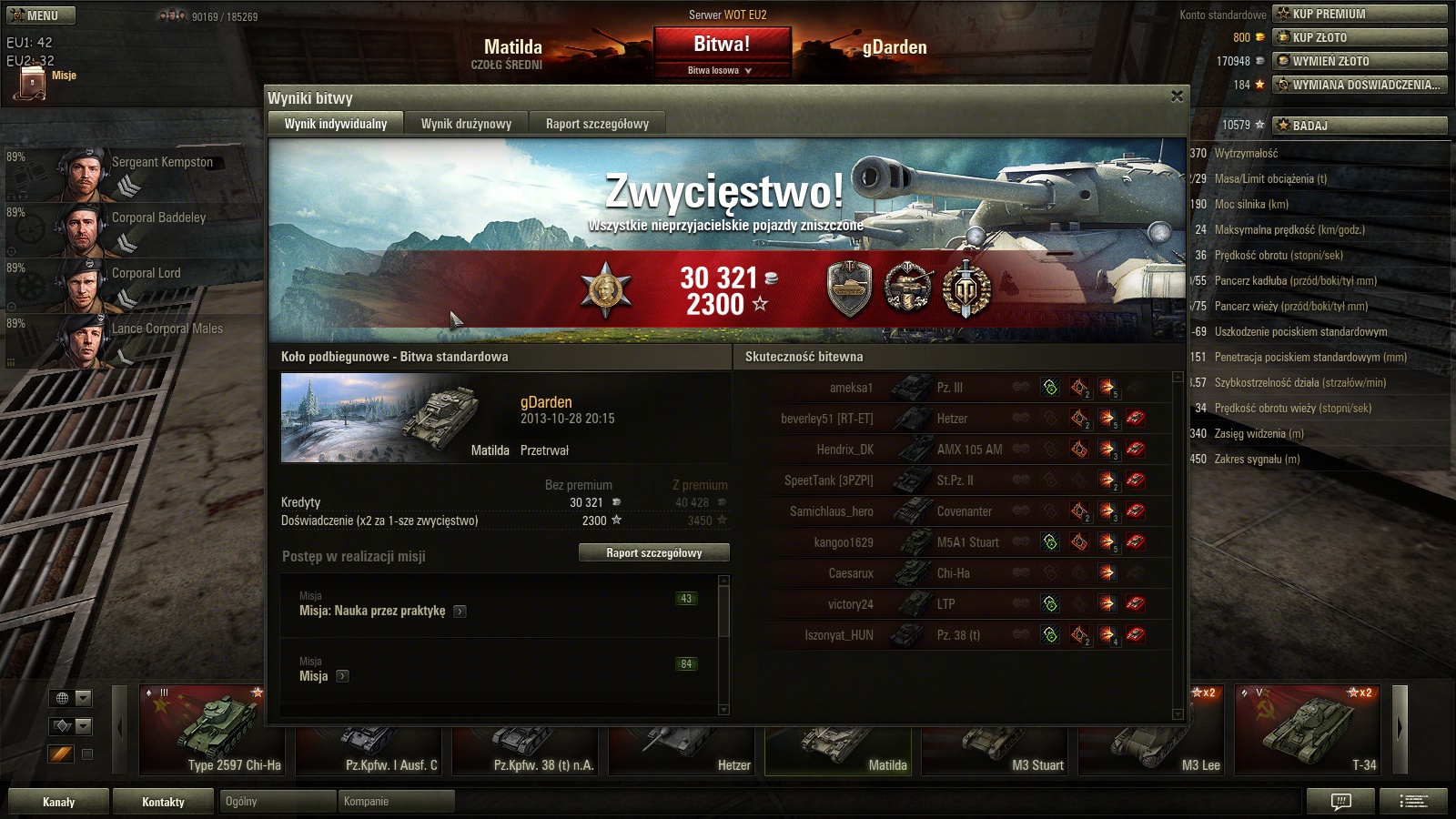Click destroyed icon in beverley51 Hetzer row
1456x819 pixels.
tap(1135, 419)
